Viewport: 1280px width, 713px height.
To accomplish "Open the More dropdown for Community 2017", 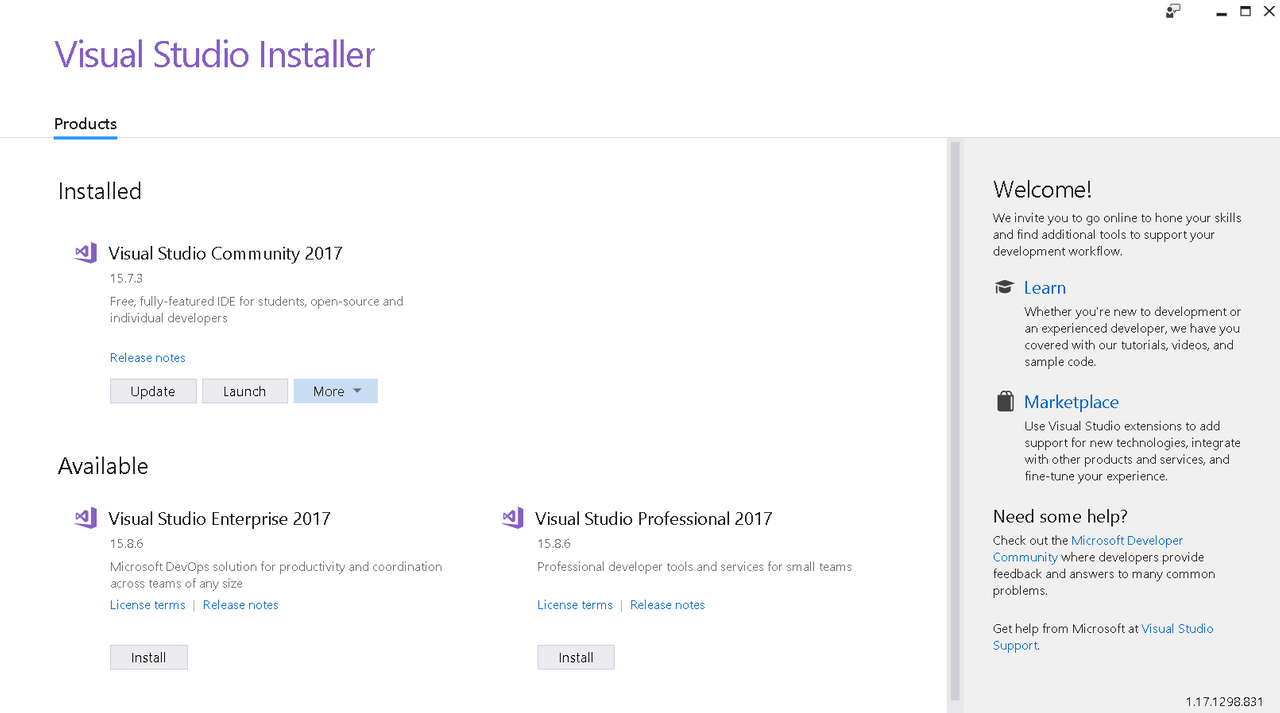I will pyautogui.click(x=336, y=391).
